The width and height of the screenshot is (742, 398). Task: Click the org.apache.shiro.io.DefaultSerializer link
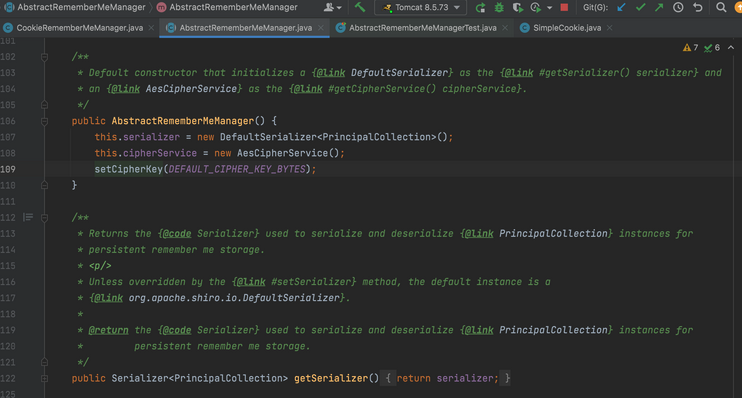point(234,298)
